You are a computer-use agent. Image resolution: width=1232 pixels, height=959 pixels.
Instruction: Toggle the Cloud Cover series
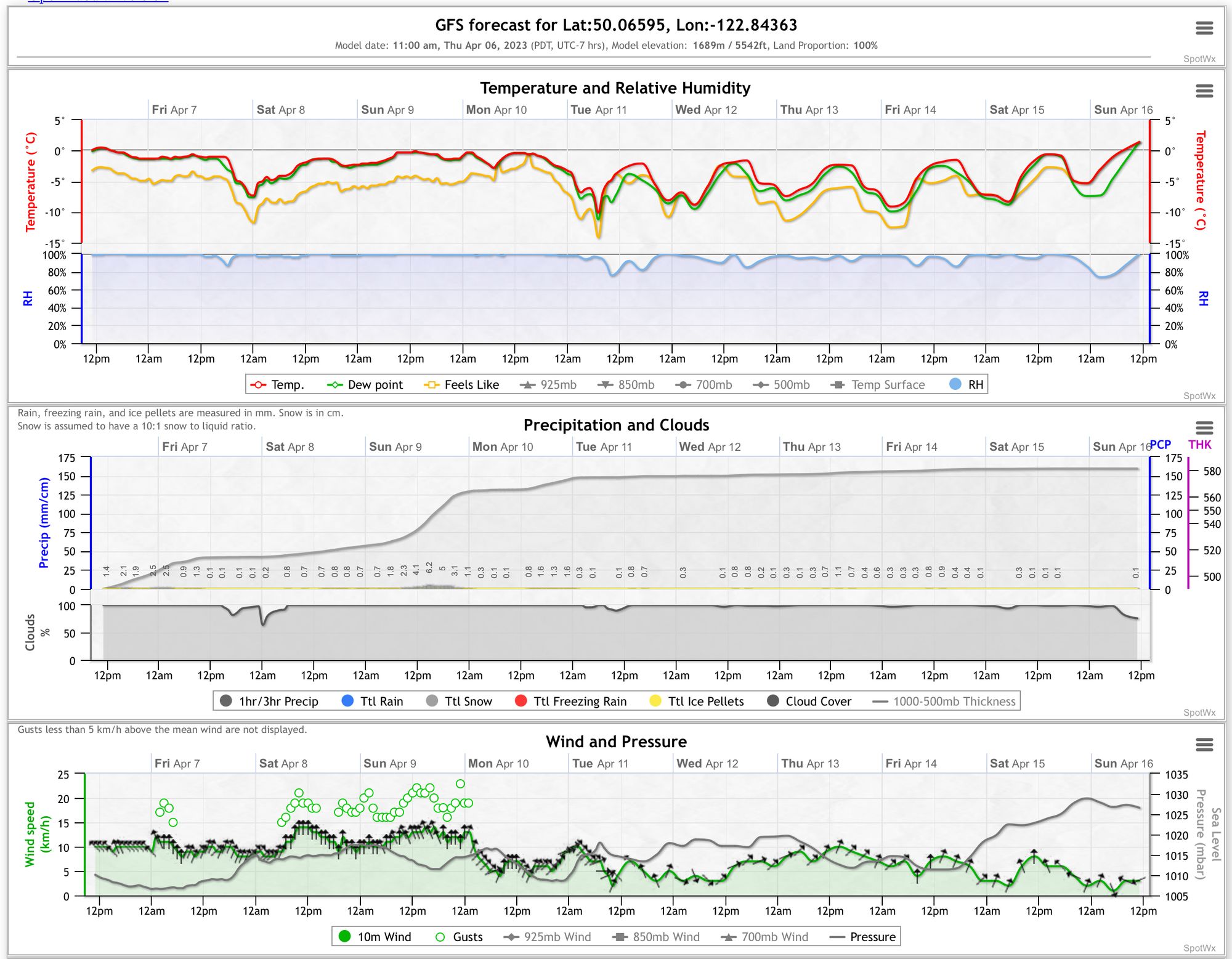[x=817, y=702]
